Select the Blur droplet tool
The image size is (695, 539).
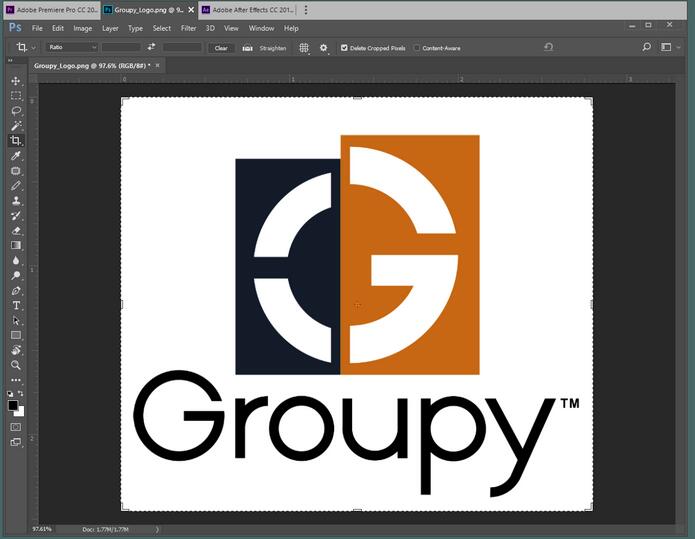[x=16, y=260]
